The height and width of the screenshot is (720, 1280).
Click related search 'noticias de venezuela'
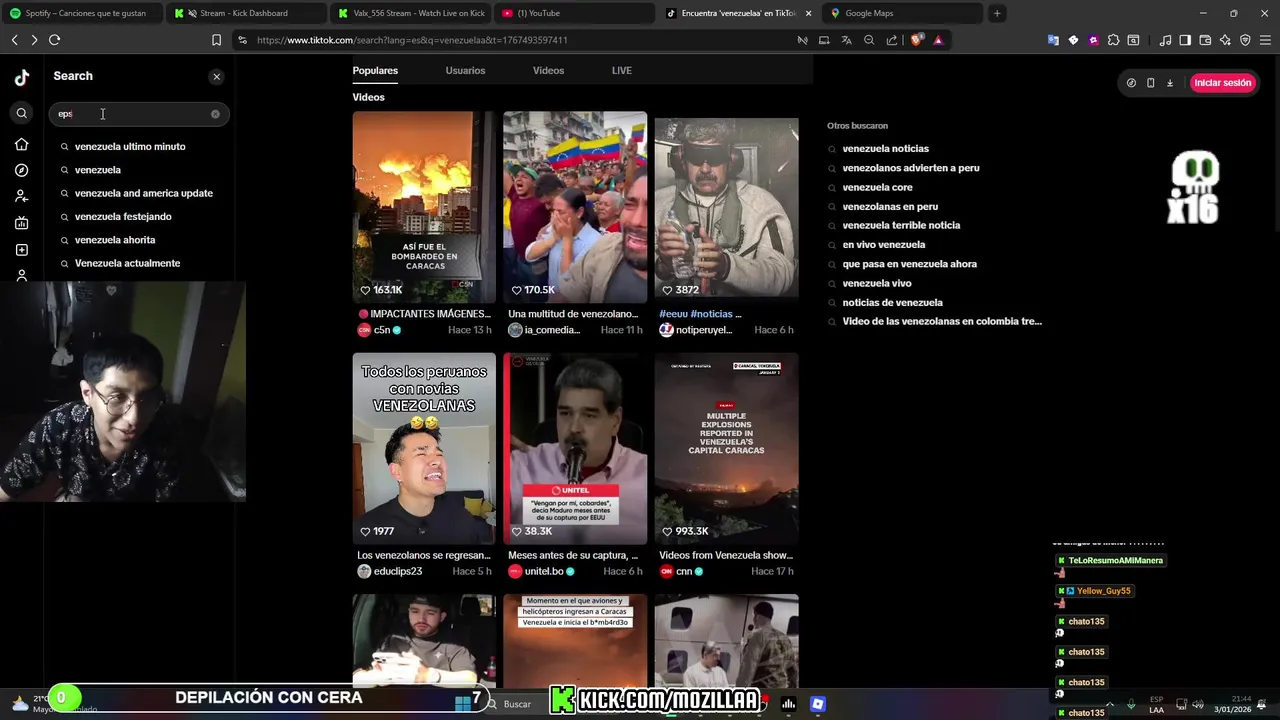[x=892, y=303]
